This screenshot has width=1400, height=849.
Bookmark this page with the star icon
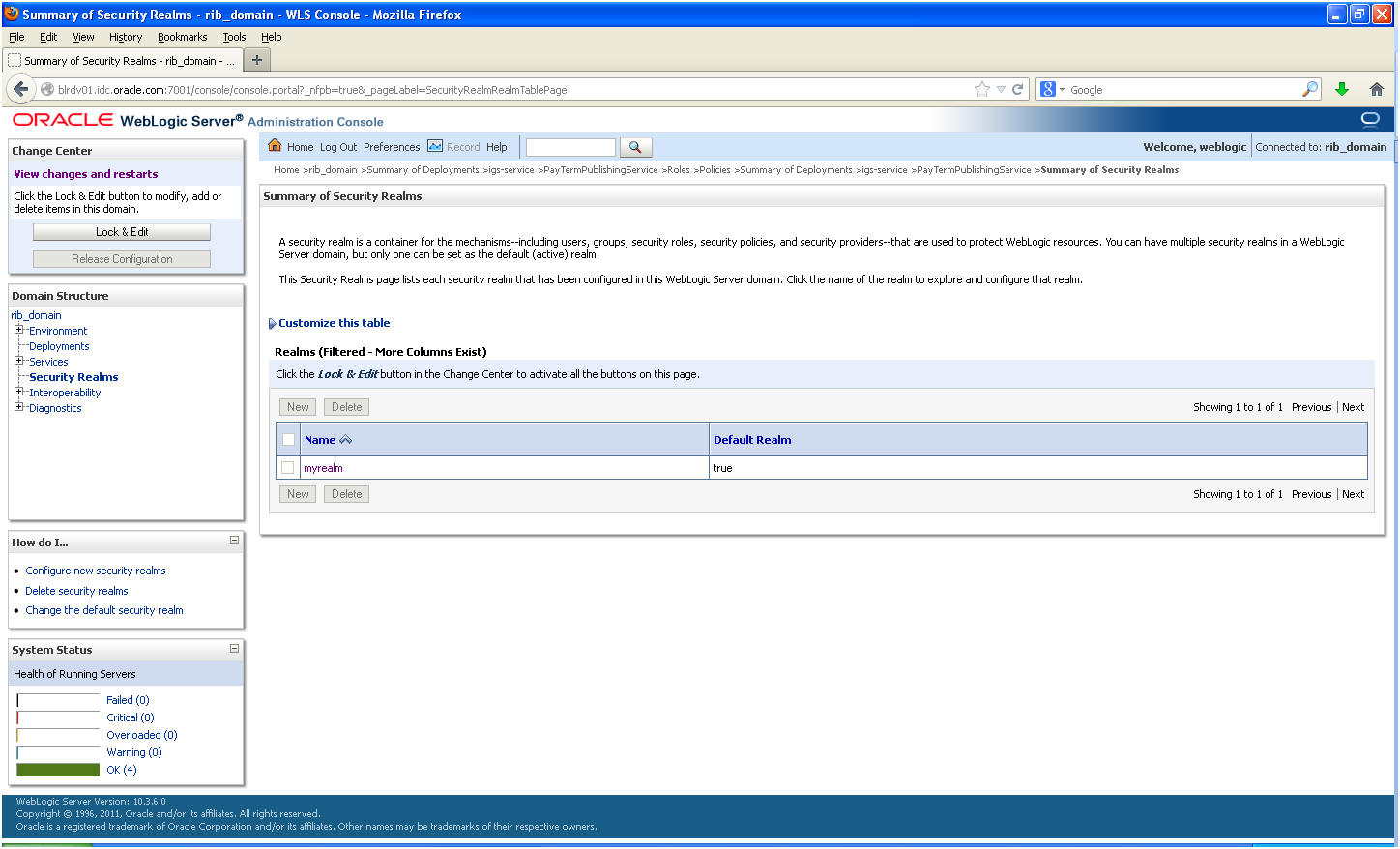982,89
